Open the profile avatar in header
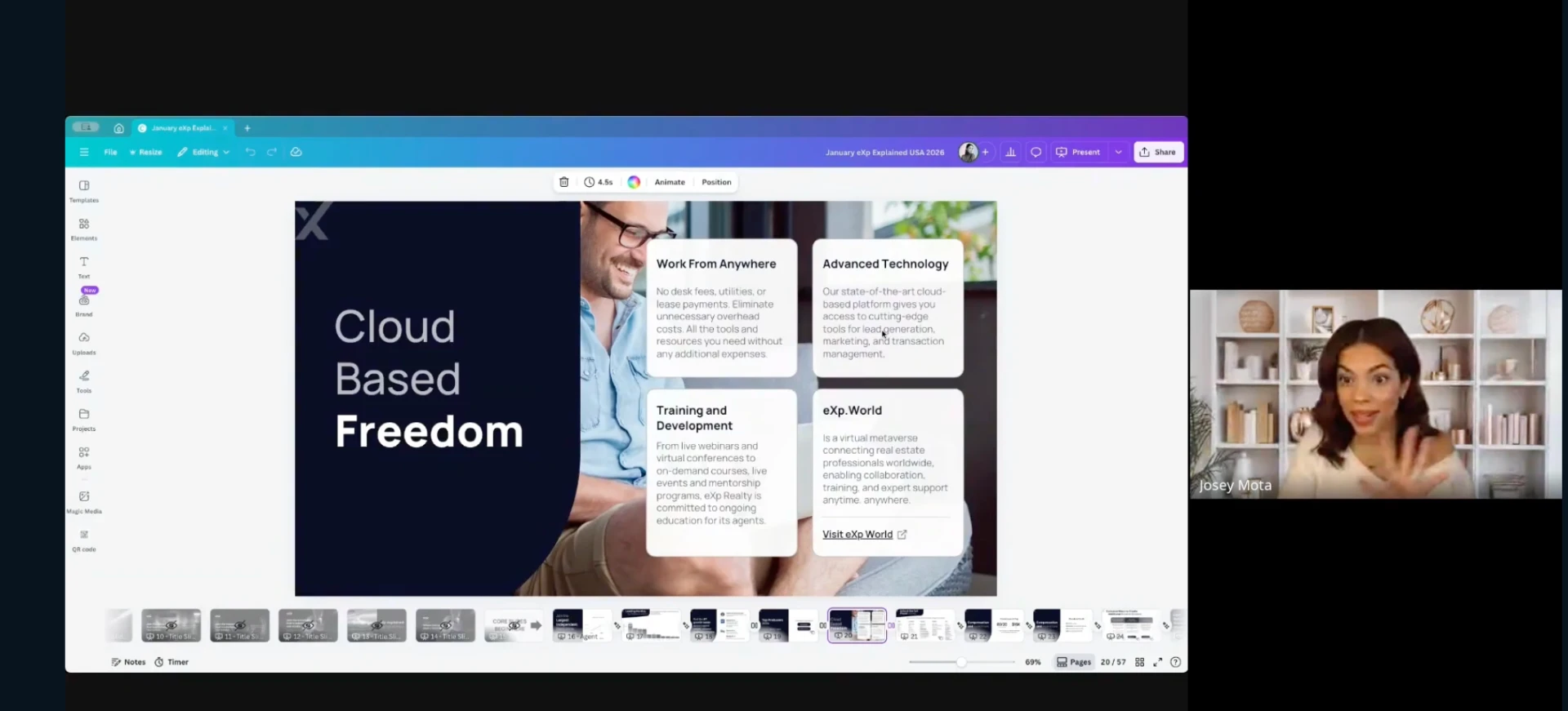1568x711 pixels. (x=968, y=152)
